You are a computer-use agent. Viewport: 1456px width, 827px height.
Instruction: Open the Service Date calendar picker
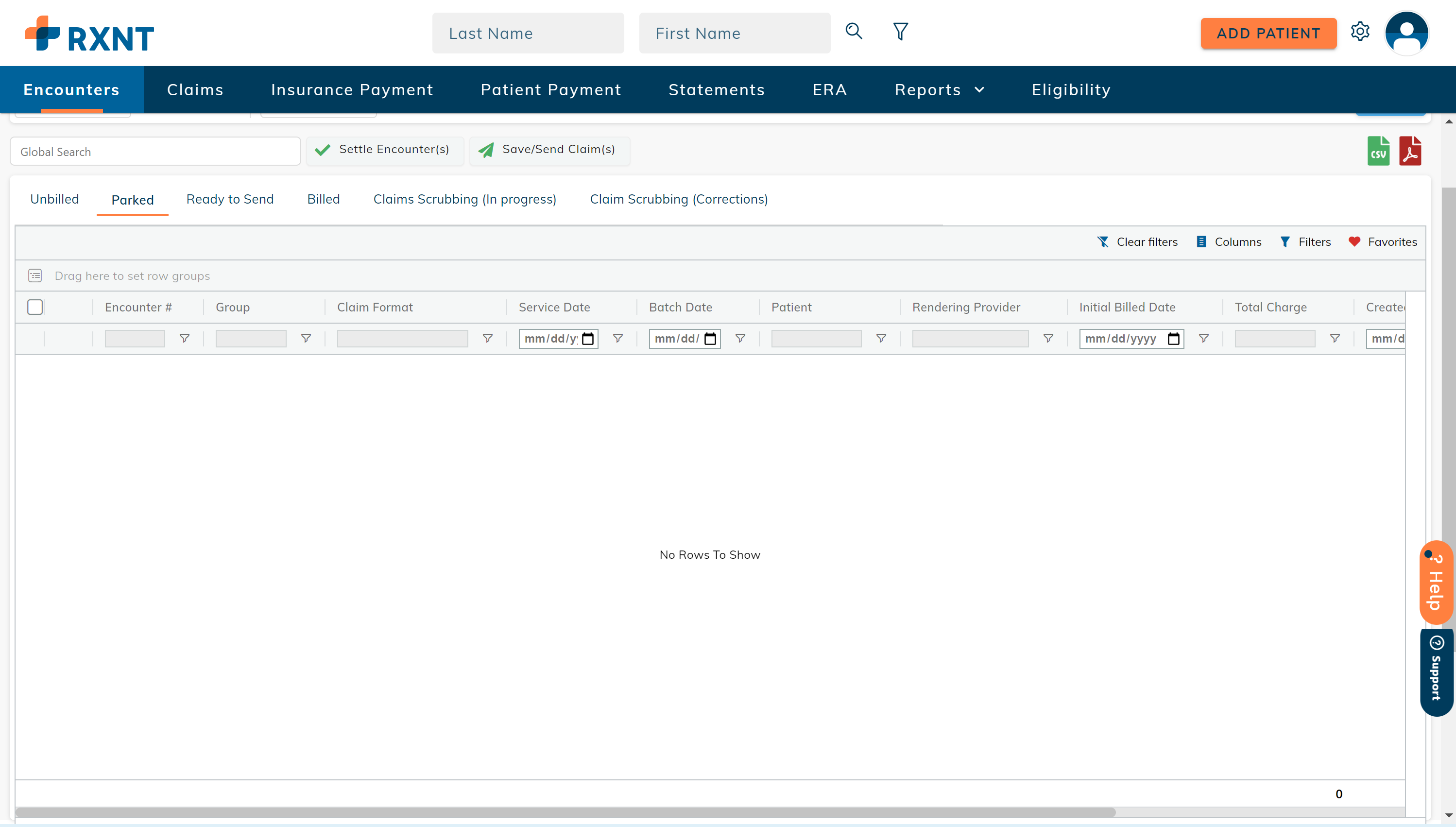pyautogui.click(x=588, y=339)
